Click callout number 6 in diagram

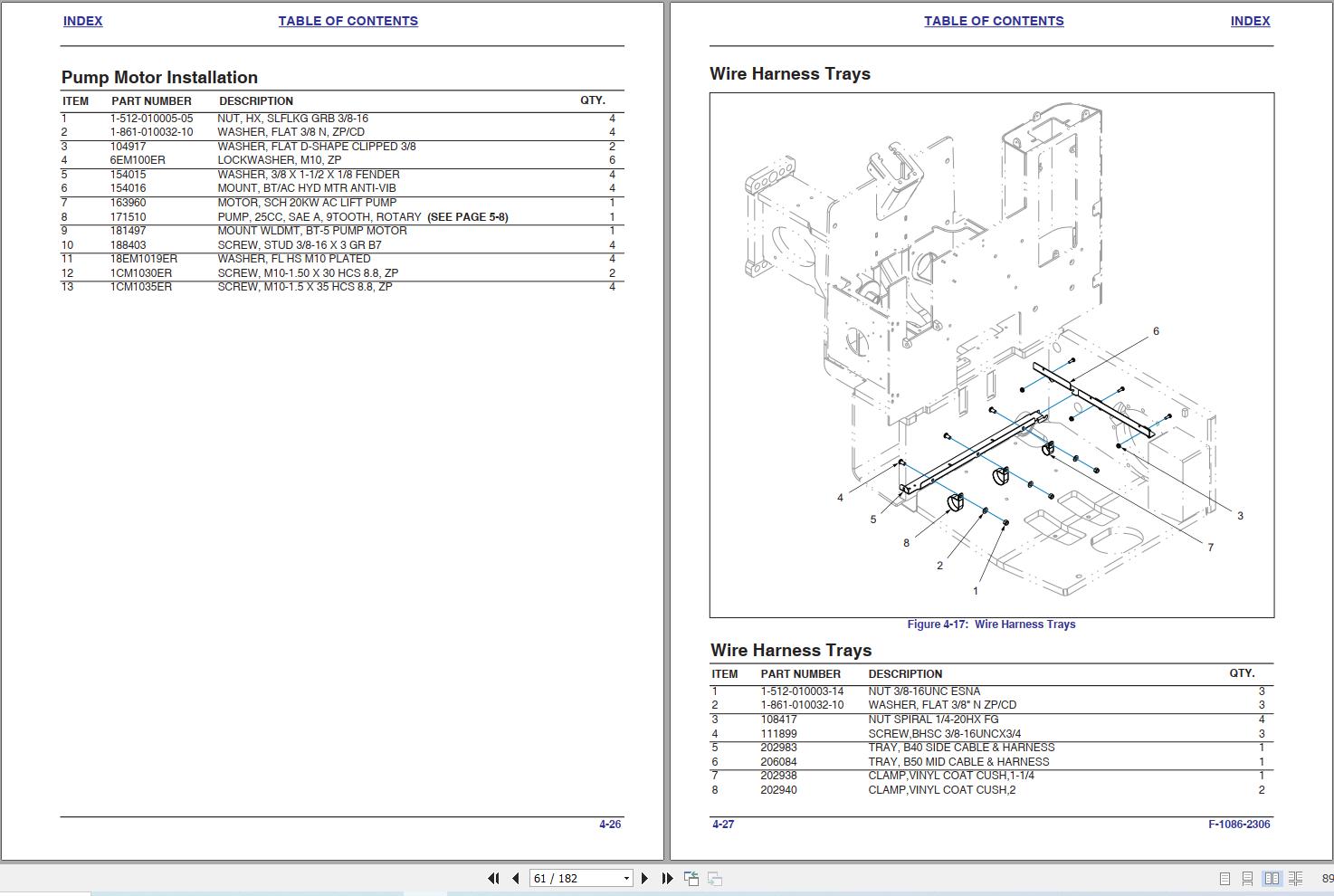coord(1156,331)
